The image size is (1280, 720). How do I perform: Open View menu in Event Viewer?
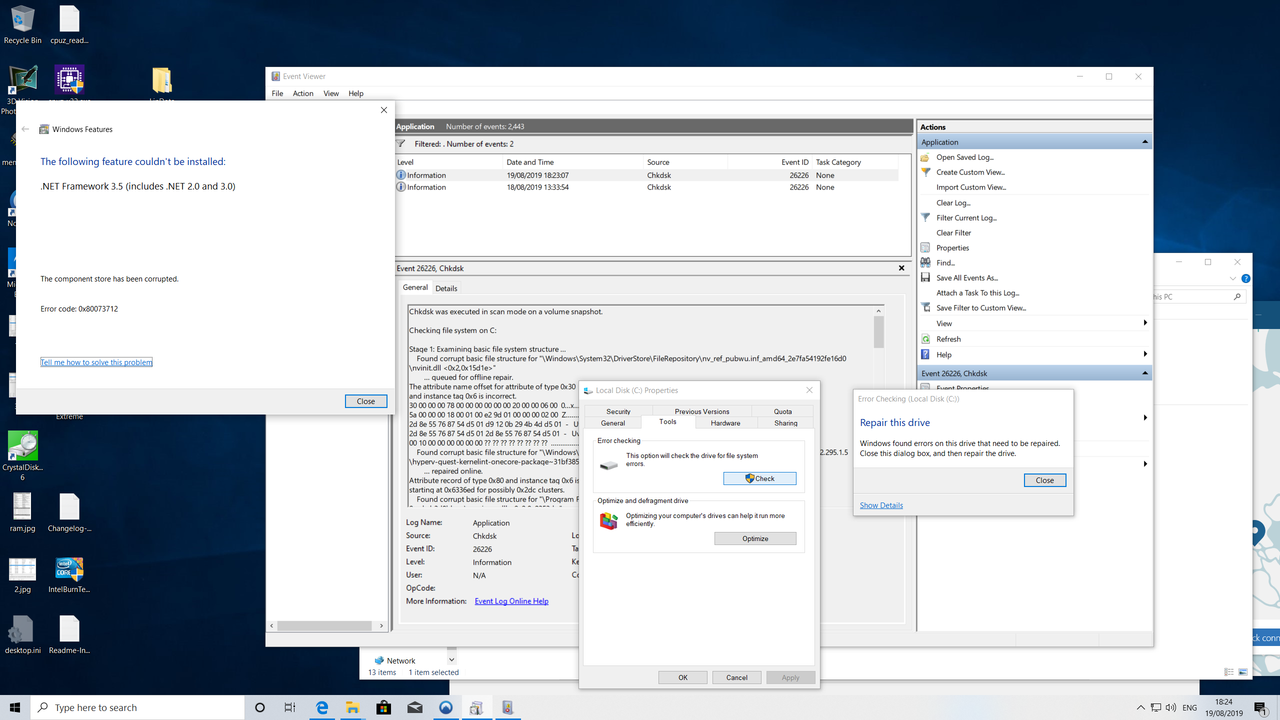pyautogui.click(x=331, y=93)
